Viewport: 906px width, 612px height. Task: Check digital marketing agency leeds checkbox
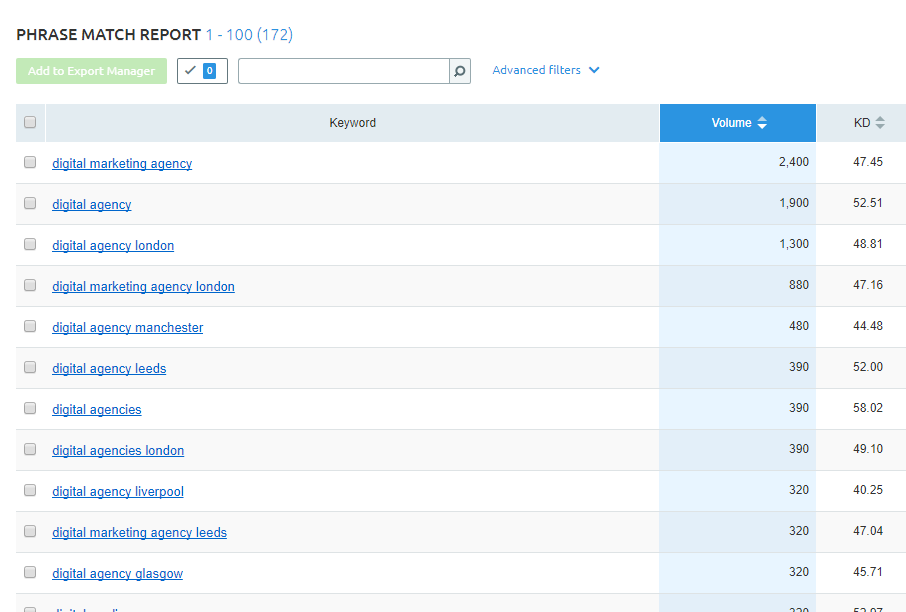coord(30,532)
